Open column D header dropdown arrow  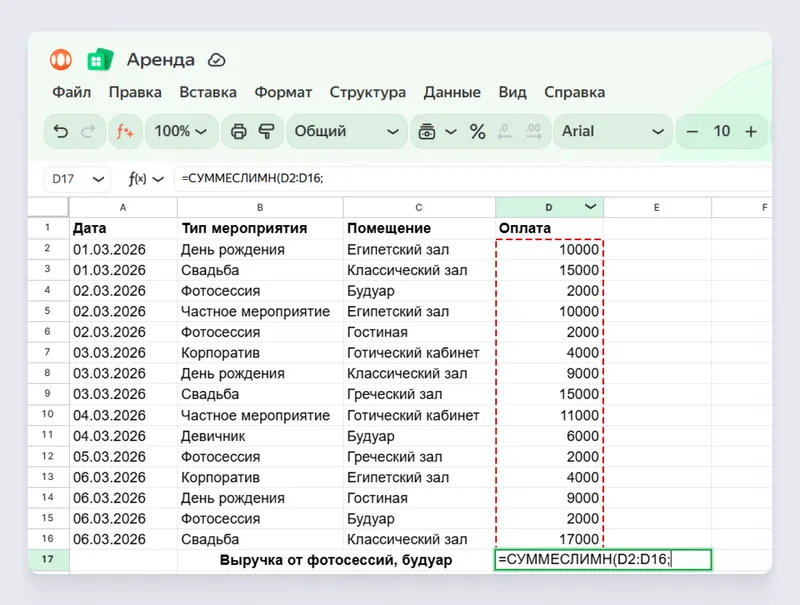coord(590,207)
